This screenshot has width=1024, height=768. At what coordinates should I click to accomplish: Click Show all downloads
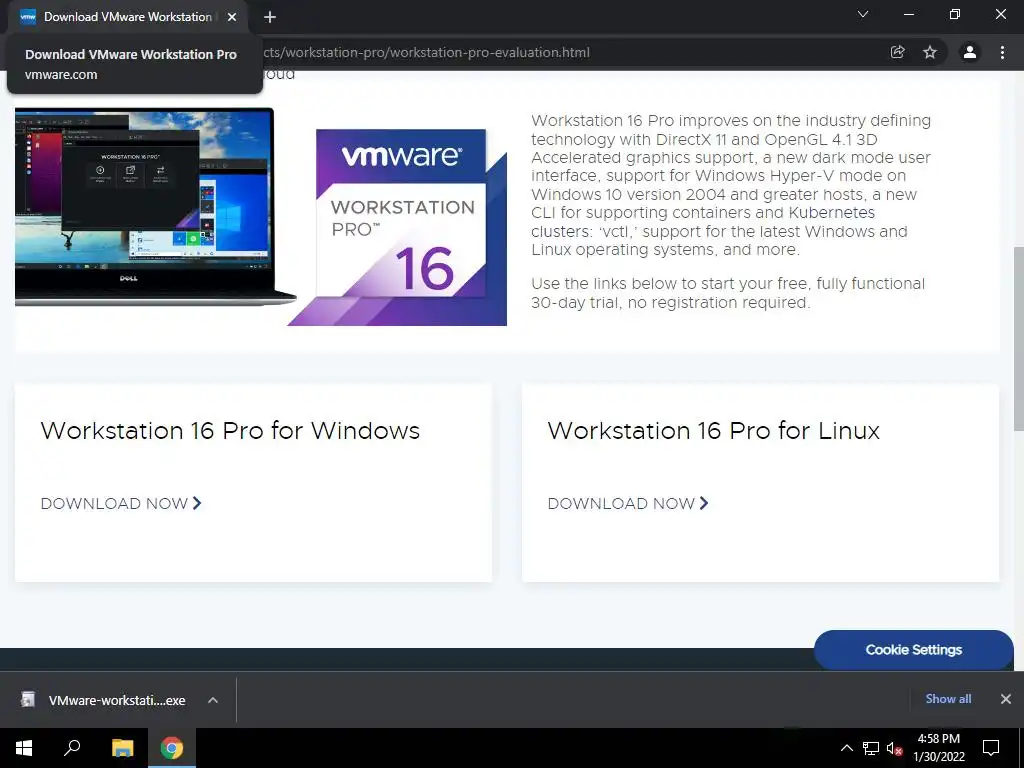[948, 699]
